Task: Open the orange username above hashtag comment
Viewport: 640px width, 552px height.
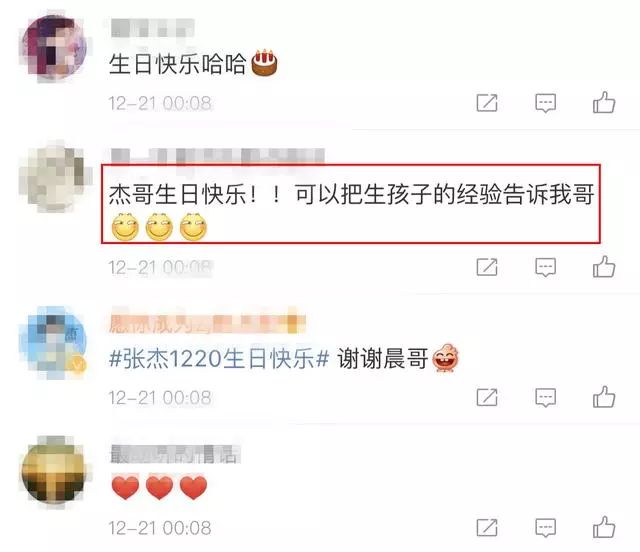Action: (207, 324)
